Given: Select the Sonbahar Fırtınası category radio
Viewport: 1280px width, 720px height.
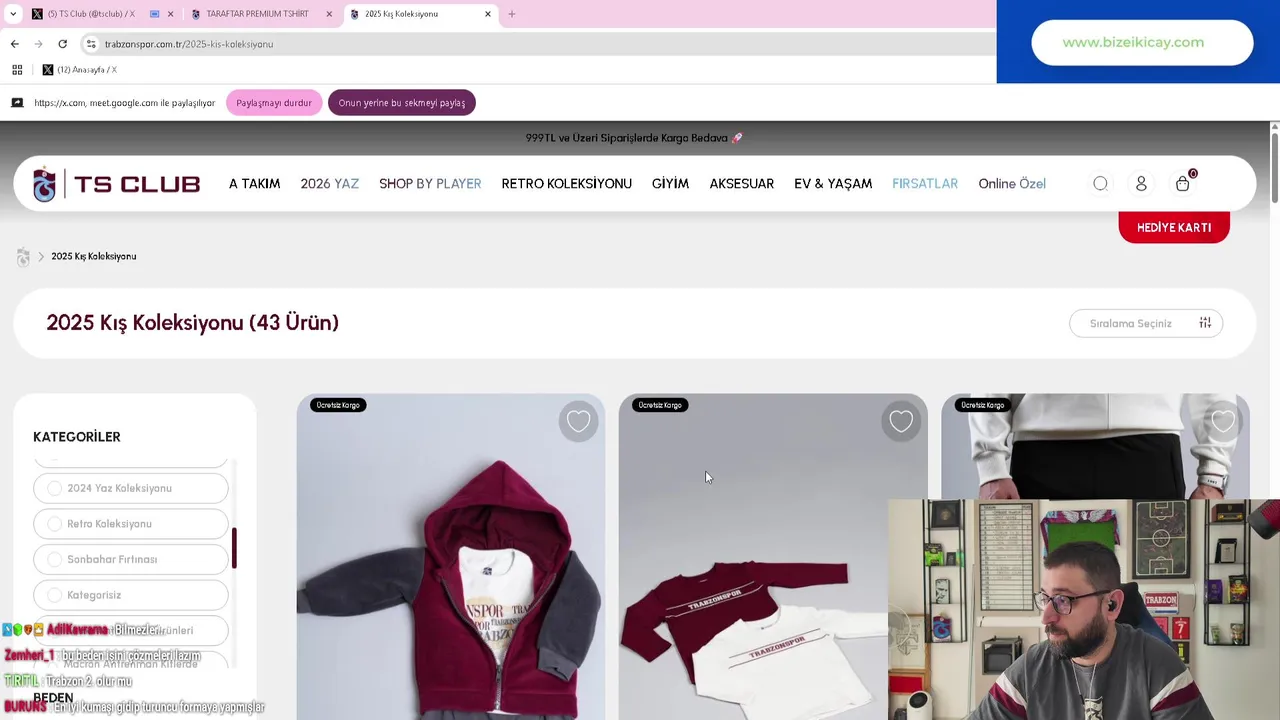Looking at the screenshot, I should [x=54, y=560].
